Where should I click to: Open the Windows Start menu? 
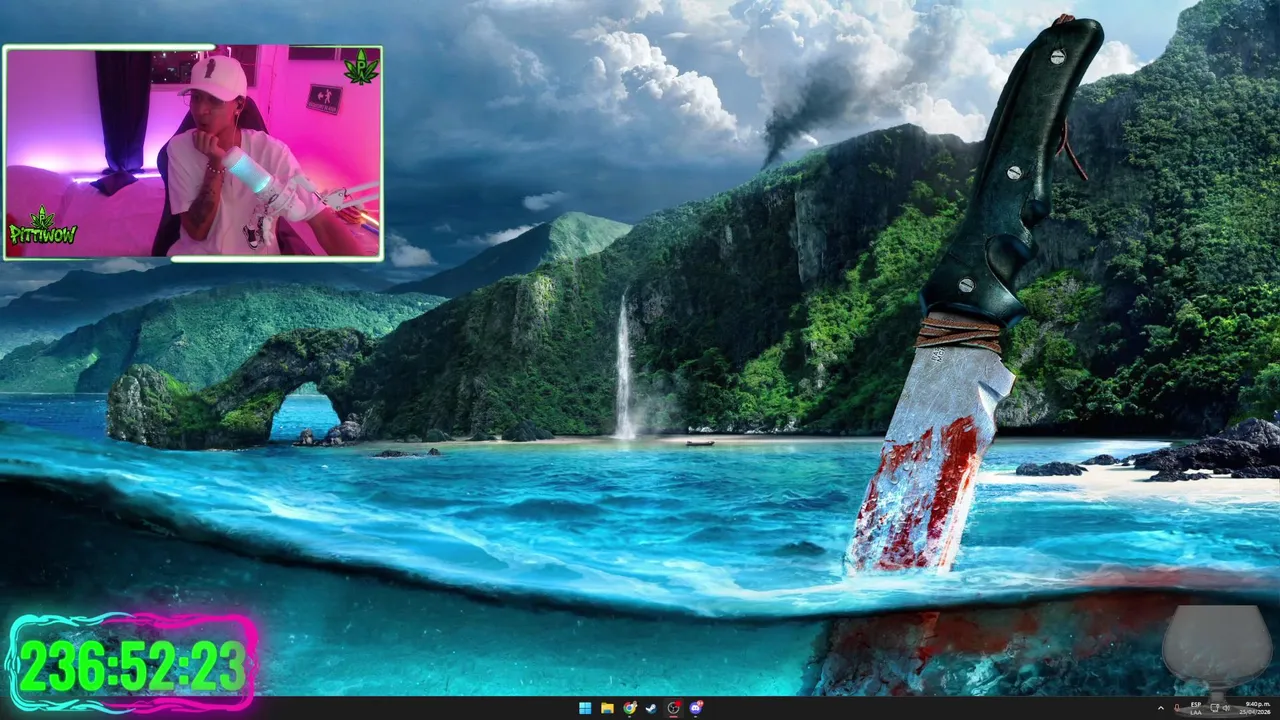(x=585, y=708)
